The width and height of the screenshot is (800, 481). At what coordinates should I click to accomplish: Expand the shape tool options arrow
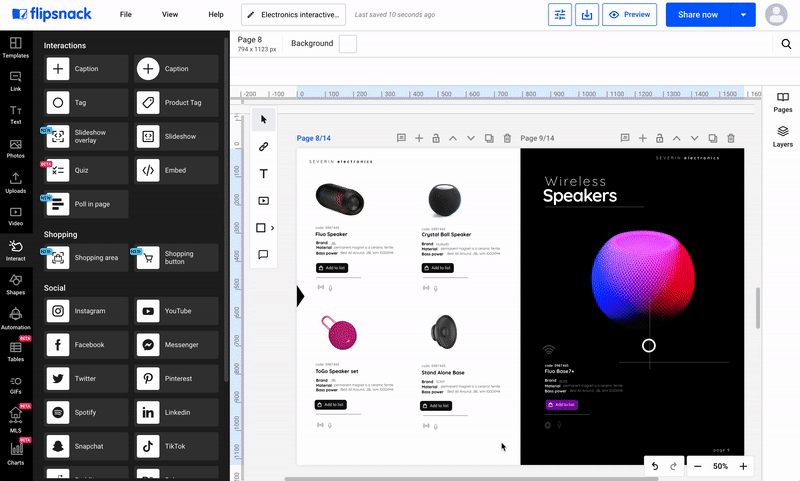(x=272, y=228)
